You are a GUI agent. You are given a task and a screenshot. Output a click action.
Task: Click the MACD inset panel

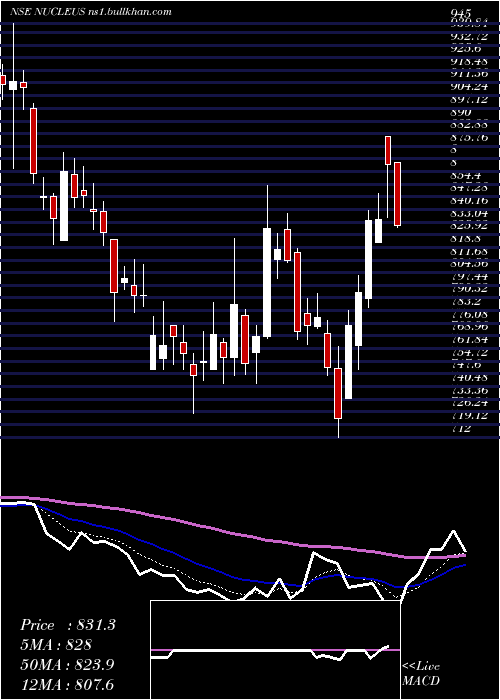275,650
